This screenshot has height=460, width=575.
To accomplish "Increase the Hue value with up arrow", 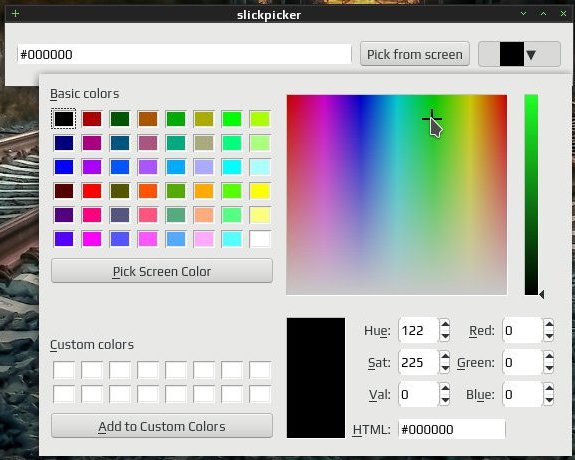I will [445, 324].
